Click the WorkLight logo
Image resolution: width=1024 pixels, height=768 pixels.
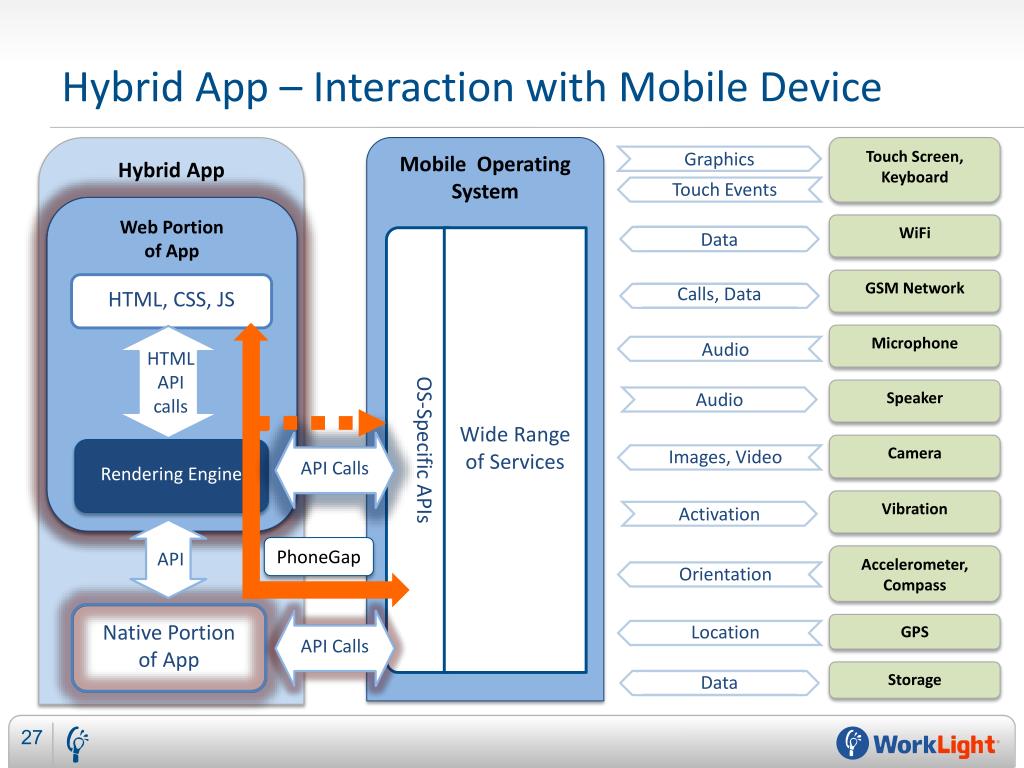pos(916,744)
